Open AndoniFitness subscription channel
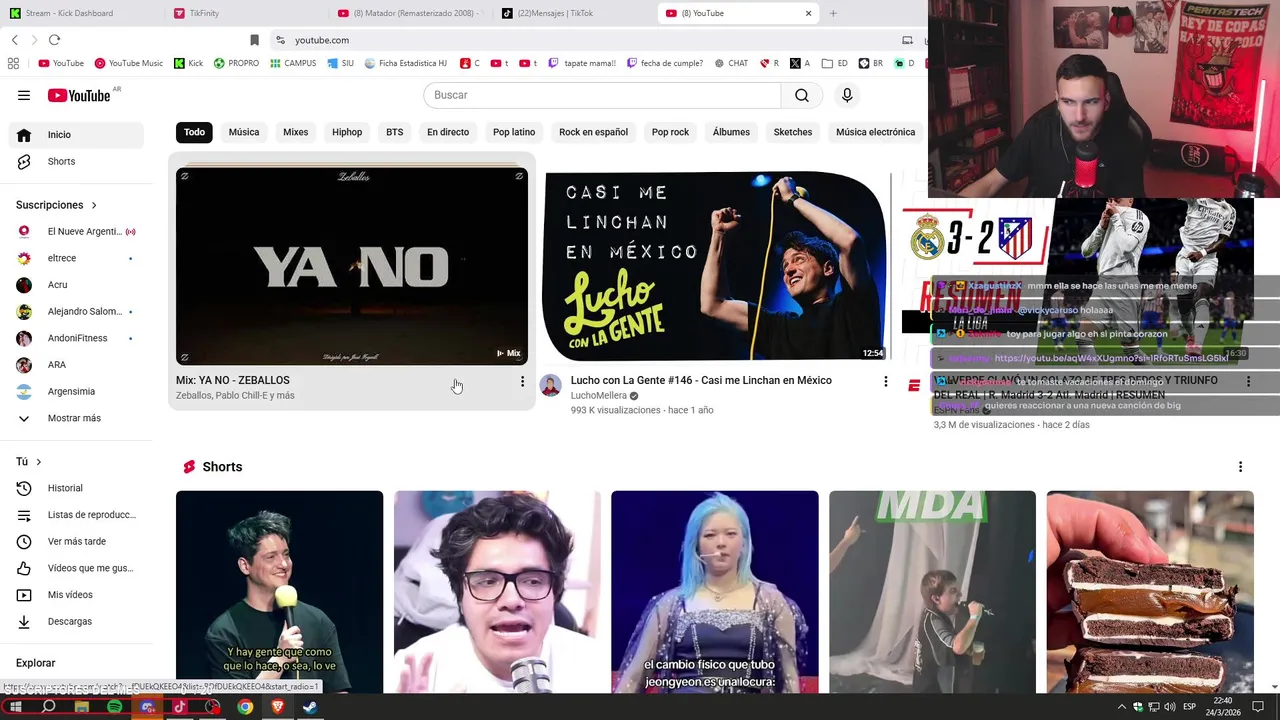 tap(76, 338)
